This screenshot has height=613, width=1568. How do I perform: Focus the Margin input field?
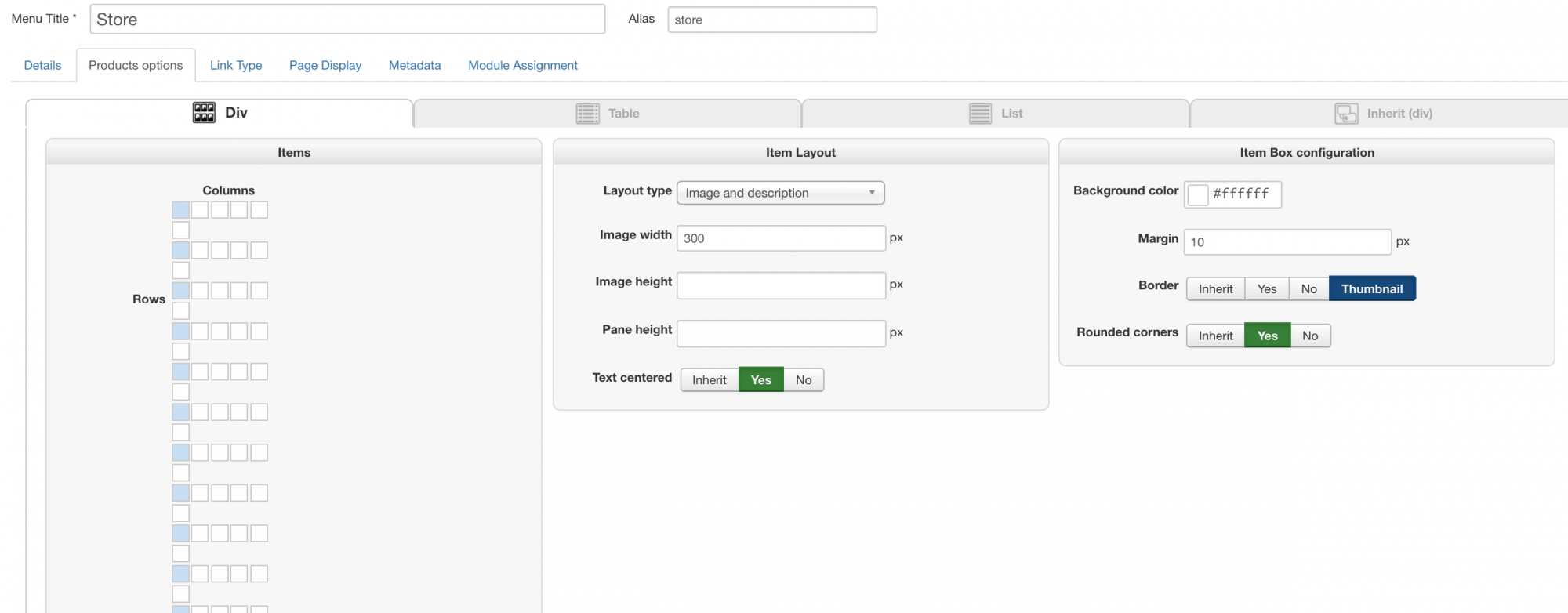1287,241
